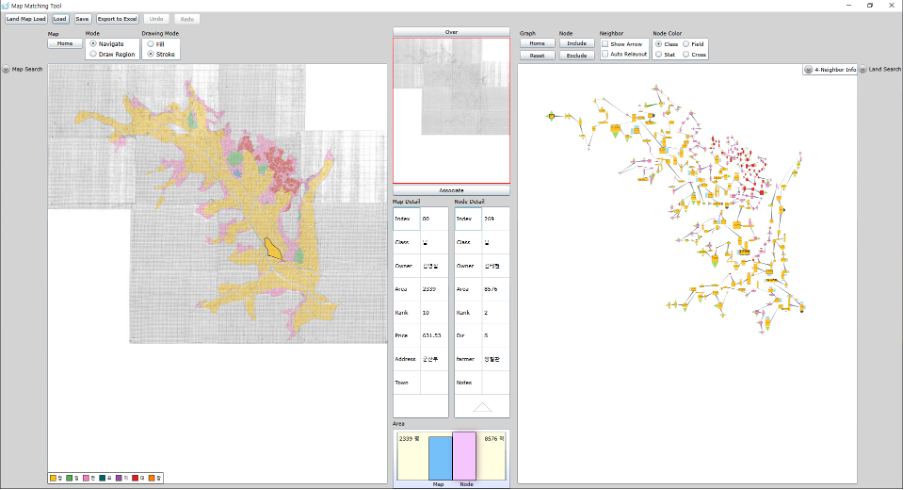Click the Node Include button
904x490 pixels.
coord(577,43)
